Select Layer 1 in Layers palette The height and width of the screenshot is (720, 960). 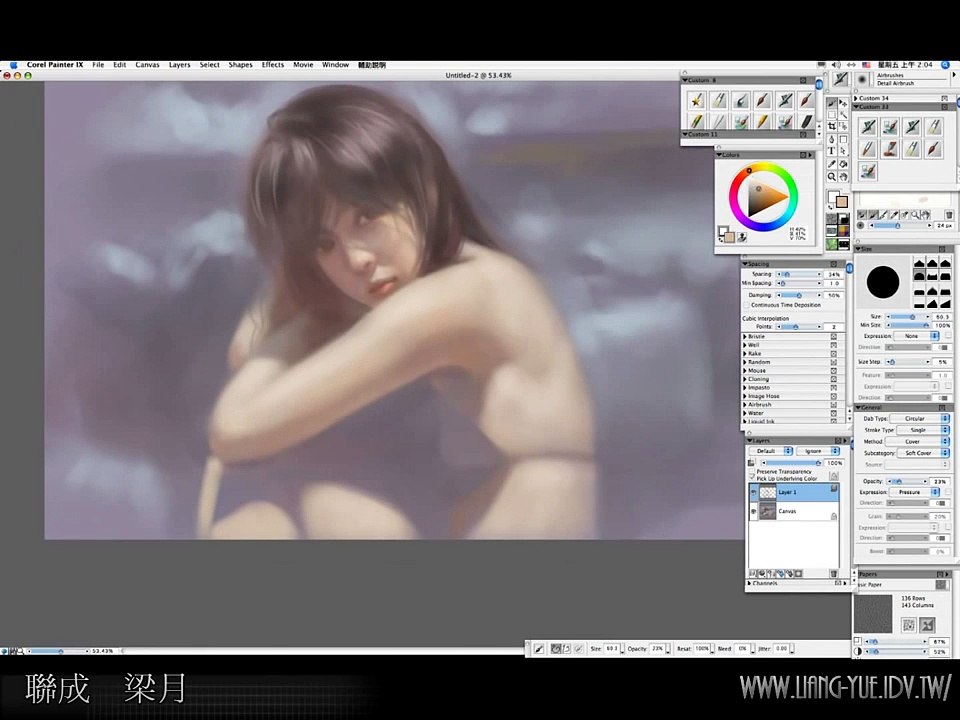794,492
